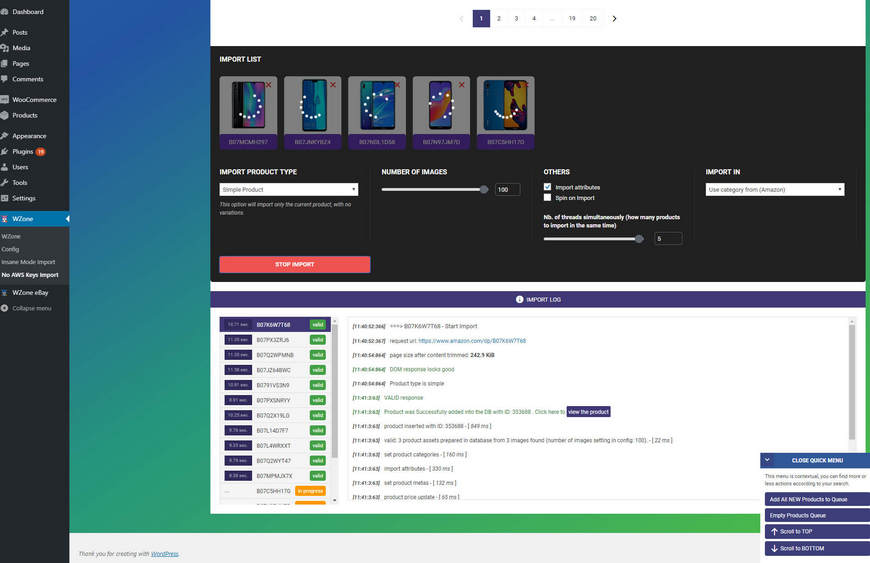Remove product B07N97JM7D using red X
The image size is (870, 563).
[x=462, y=86]
